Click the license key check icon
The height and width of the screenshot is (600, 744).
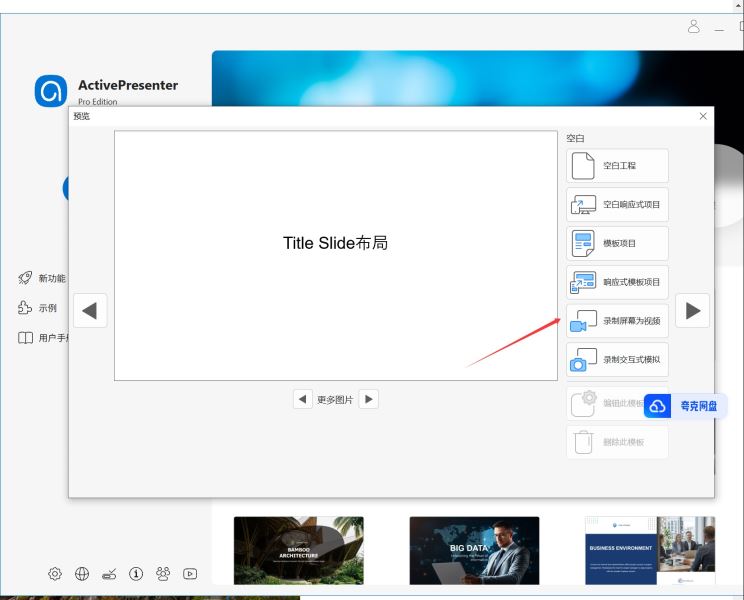tap(109, 574)
